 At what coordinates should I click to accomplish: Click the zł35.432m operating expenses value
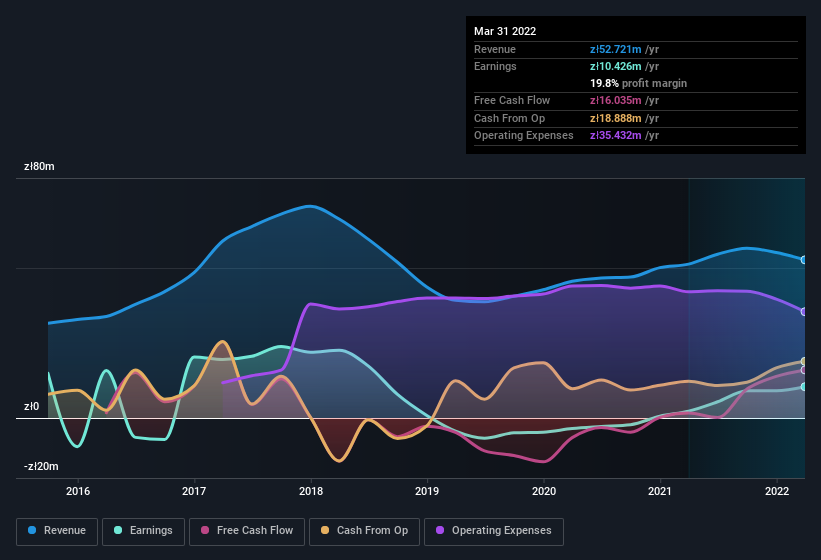click(x=616, y=135)
